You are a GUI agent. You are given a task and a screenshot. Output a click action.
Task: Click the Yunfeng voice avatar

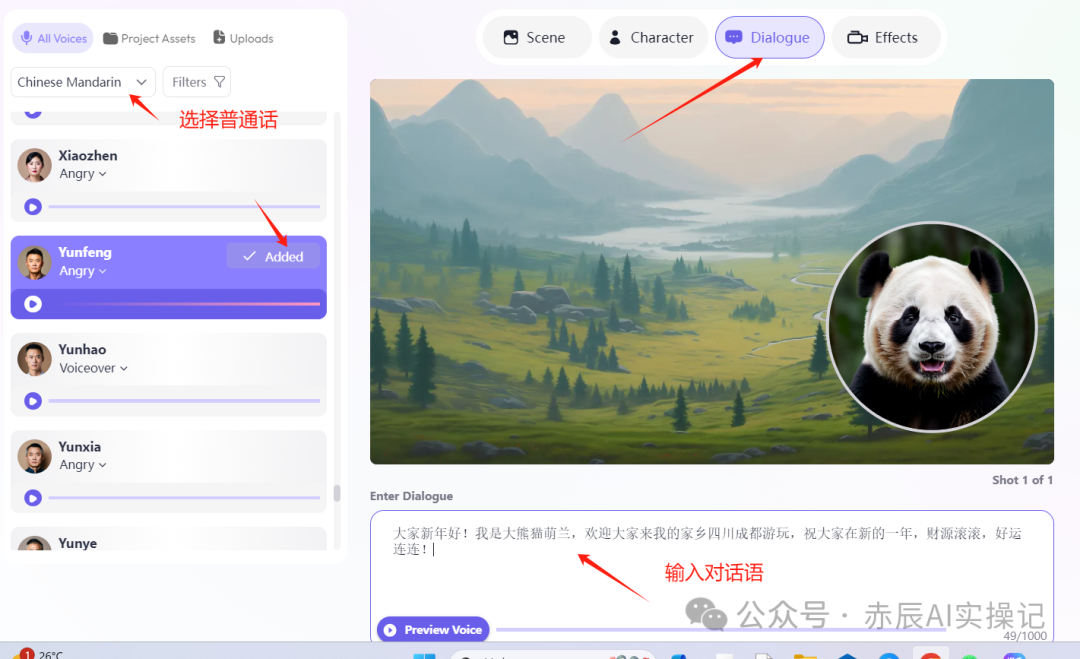point(34,262)
